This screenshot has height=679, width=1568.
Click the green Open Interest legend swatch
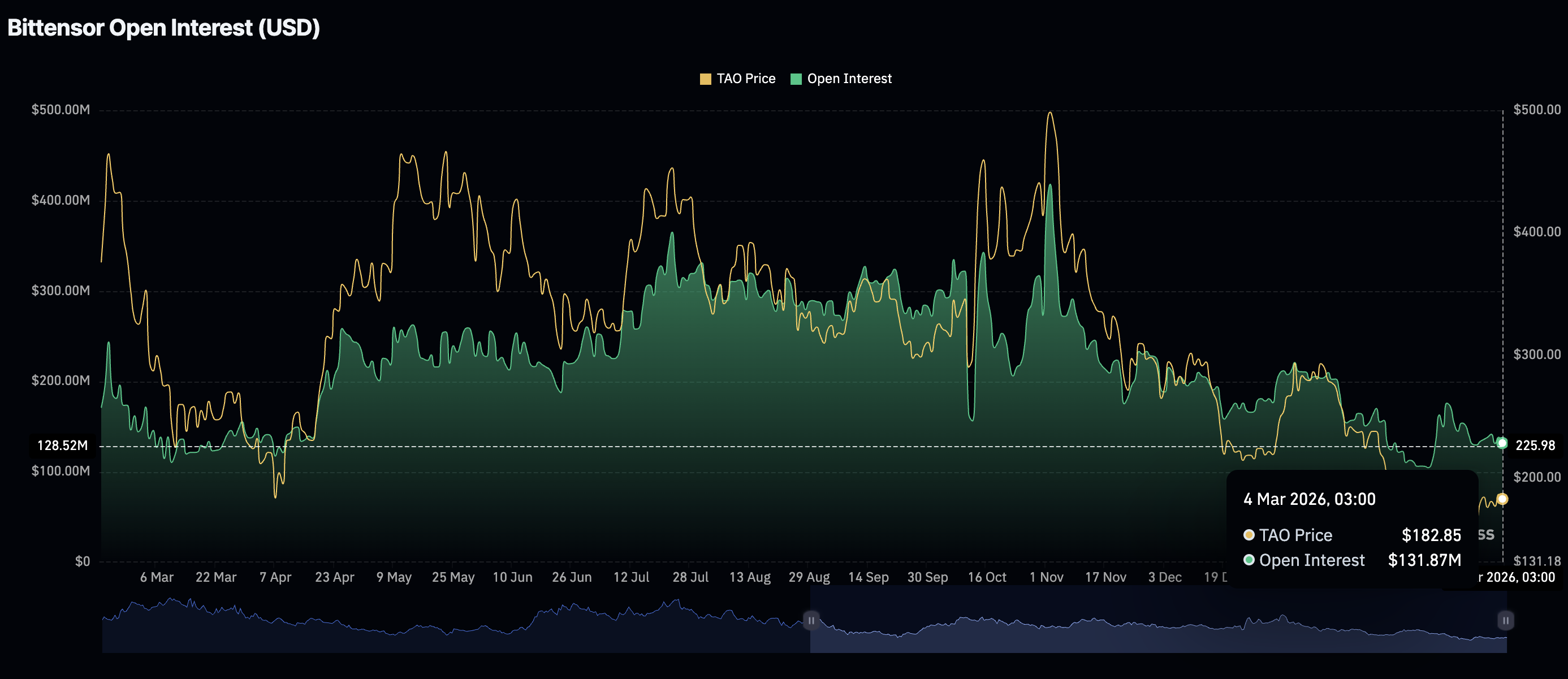coord(796,79)
